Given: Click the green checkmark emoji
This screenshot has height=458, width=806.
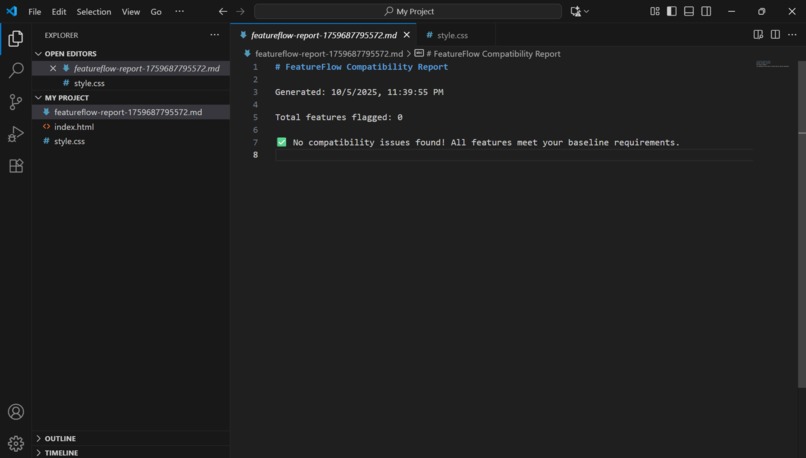Looking at the screenshot, I should tap(281, 142).
